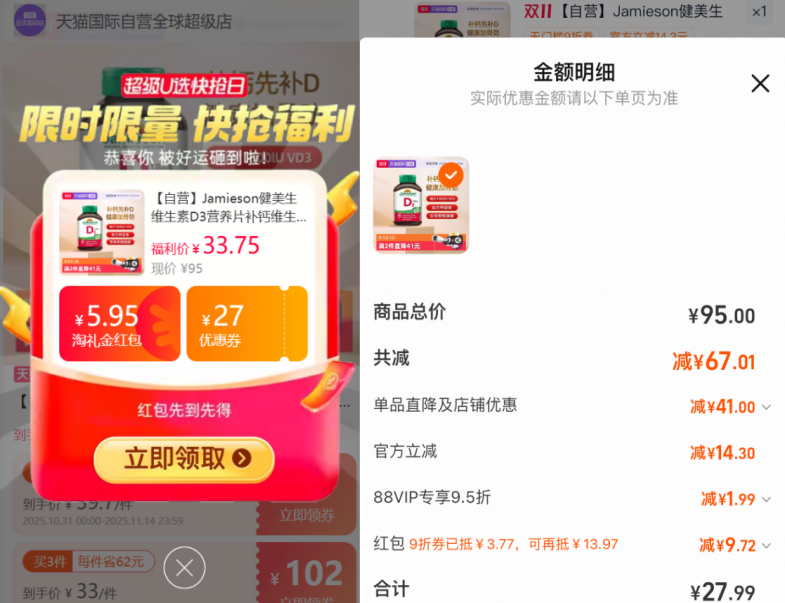Click the ¥102 coupon at the bottom

pos(307,573)
